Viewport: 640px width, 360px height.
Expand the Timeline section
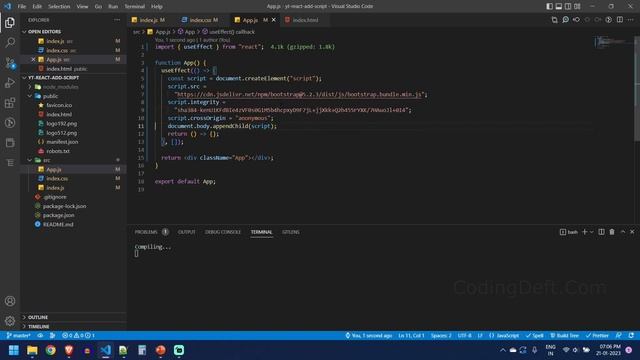click(39, 327)
